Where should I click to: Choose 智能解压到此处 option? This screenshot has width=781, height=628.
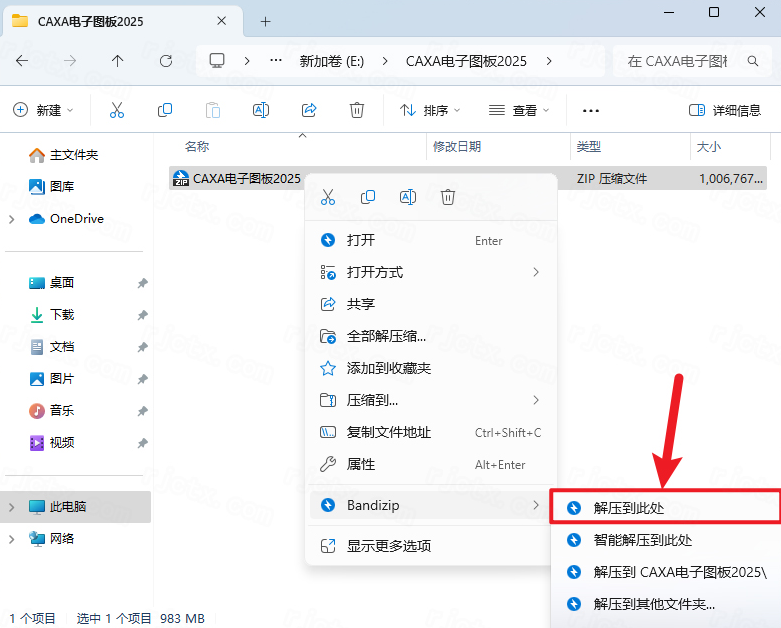tap(642, 540)
